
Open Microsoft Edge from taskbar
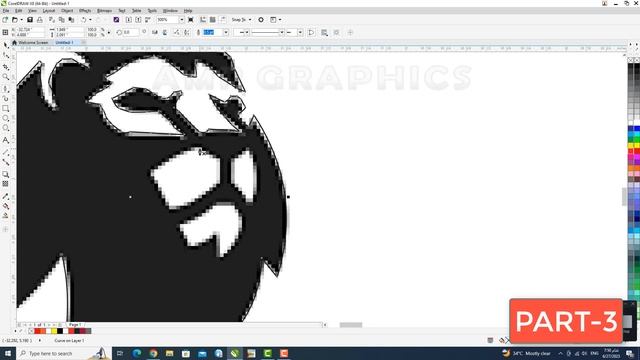(x=137, y=353)
